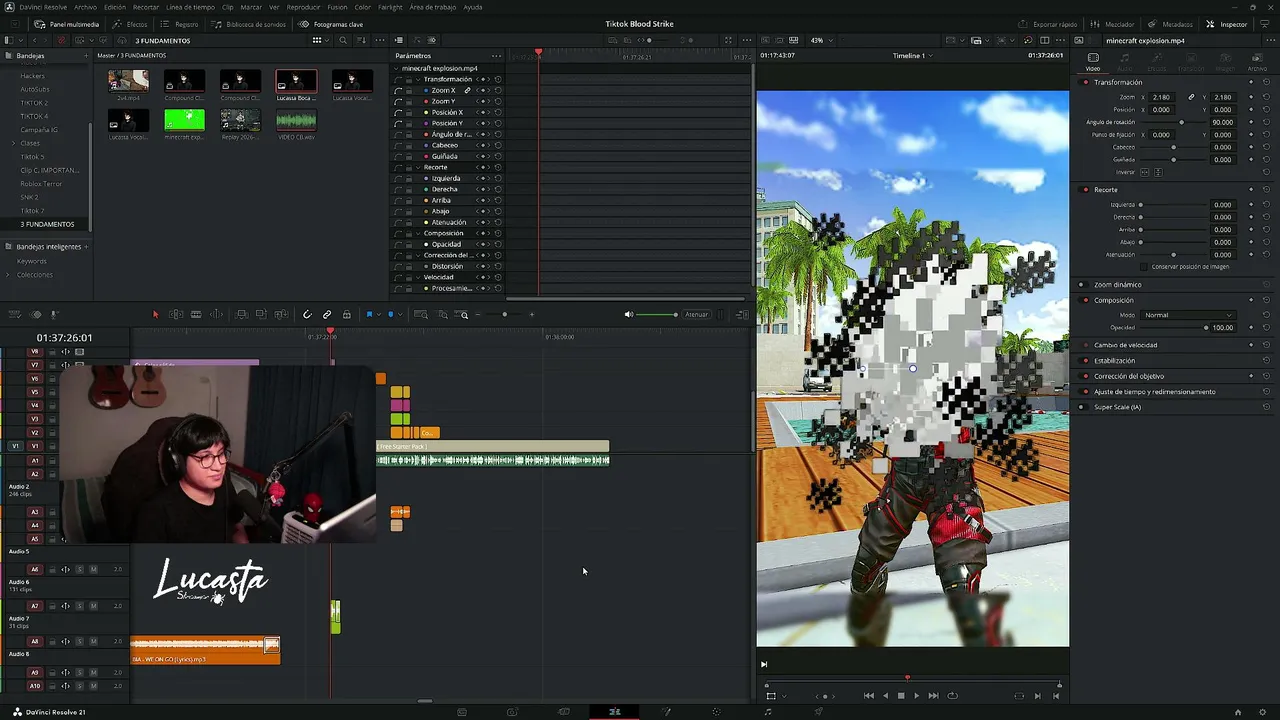Viewport: 1280px width, 720px height.
Task: Toggle loop playback in the viewer
Action: click(x=952, y=696)
